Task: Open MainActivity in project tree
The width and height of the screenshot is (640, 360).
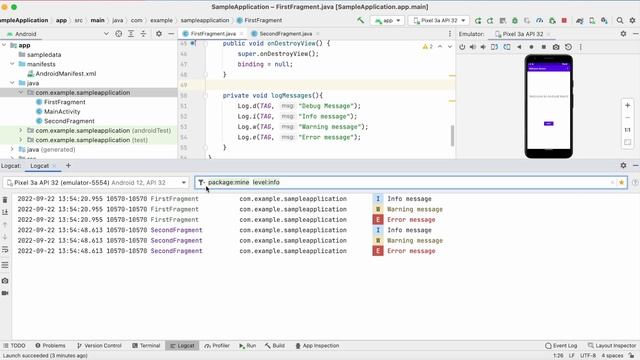Action: click(x=62, y=111)
